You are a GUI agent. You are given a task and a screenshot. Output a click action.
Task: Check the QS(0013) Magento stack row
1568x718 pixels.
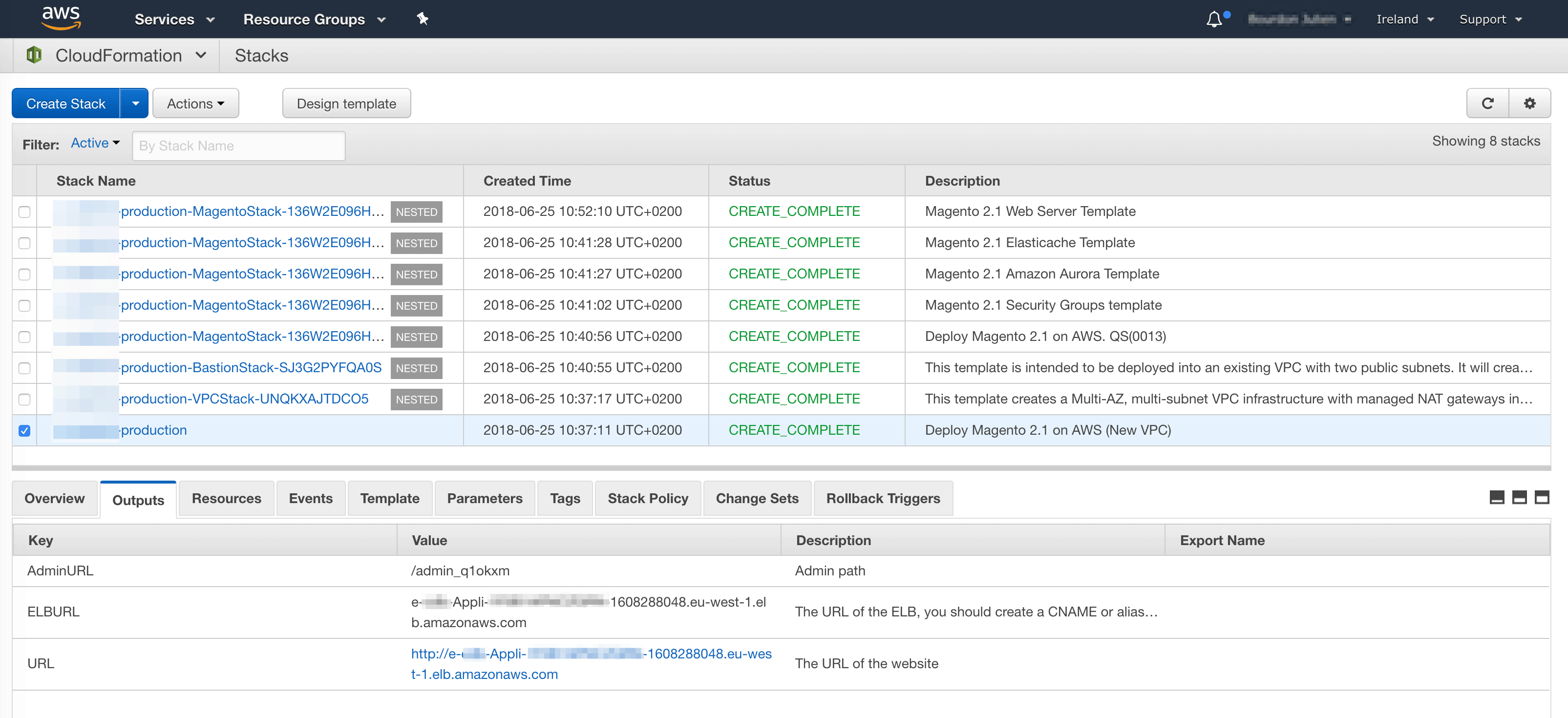(x=24, y=337)
